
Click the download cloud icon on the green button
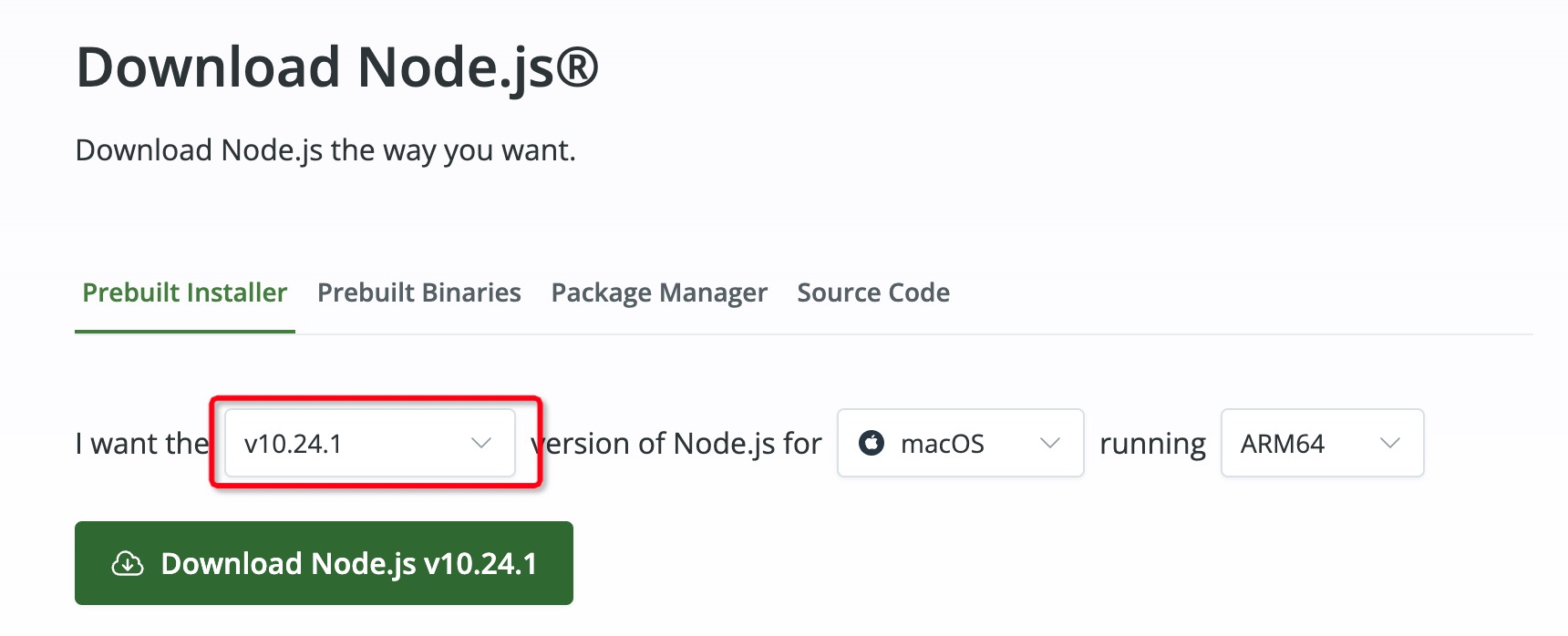pyautogui.click(x=128, y=563)
